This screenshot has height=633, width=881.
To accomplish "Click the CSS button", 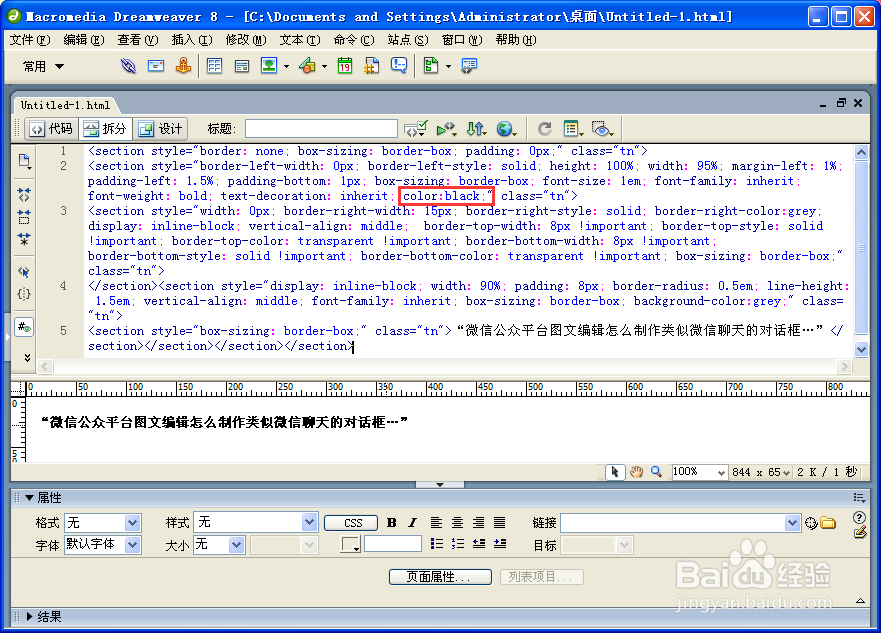I will [x=353, y=523].
